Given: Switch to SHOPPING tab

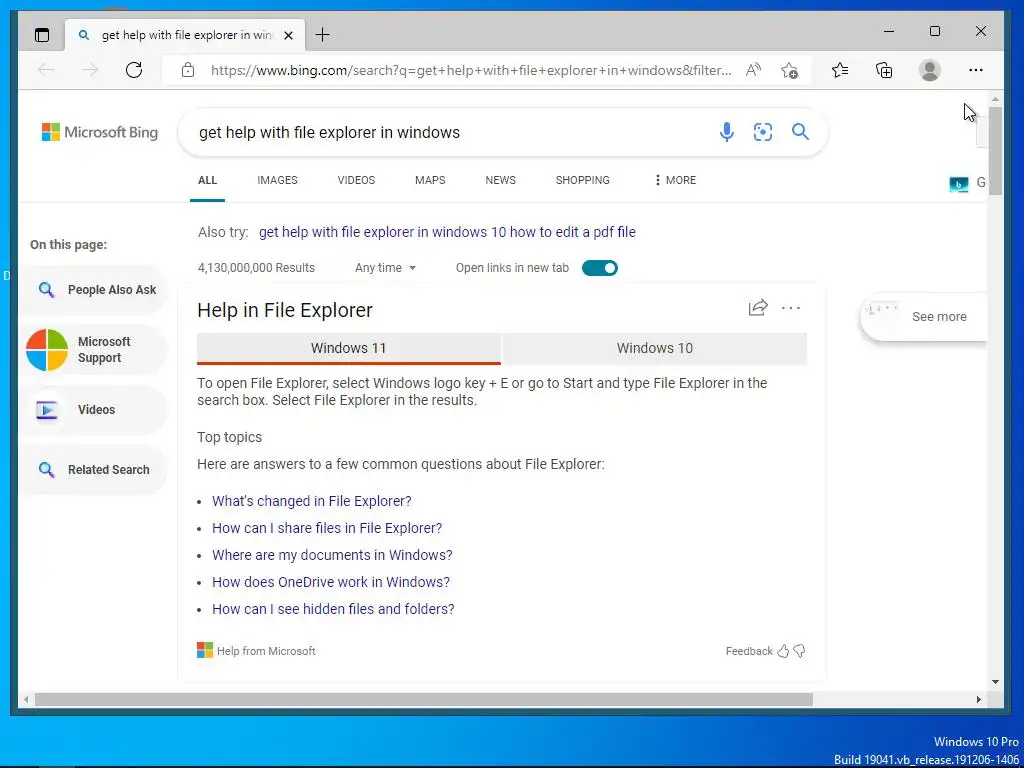Looking at the screenshot, I should [x=583, y=180].
